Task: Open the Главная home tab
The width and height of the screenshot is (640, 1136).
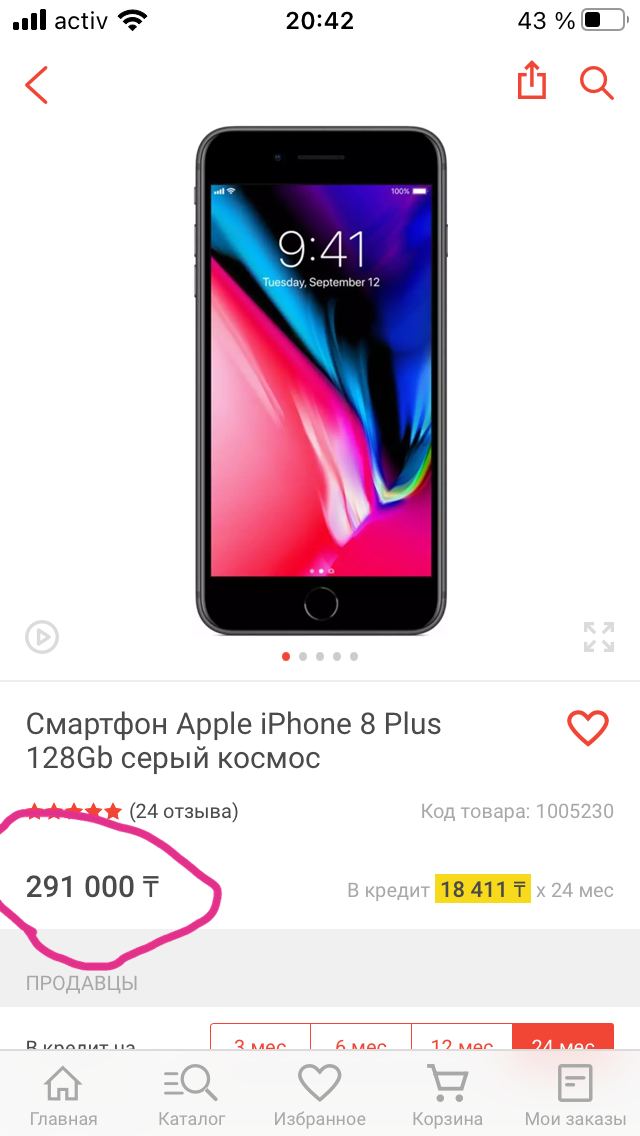Action: pyautogui.click(x=63, y=1095)
